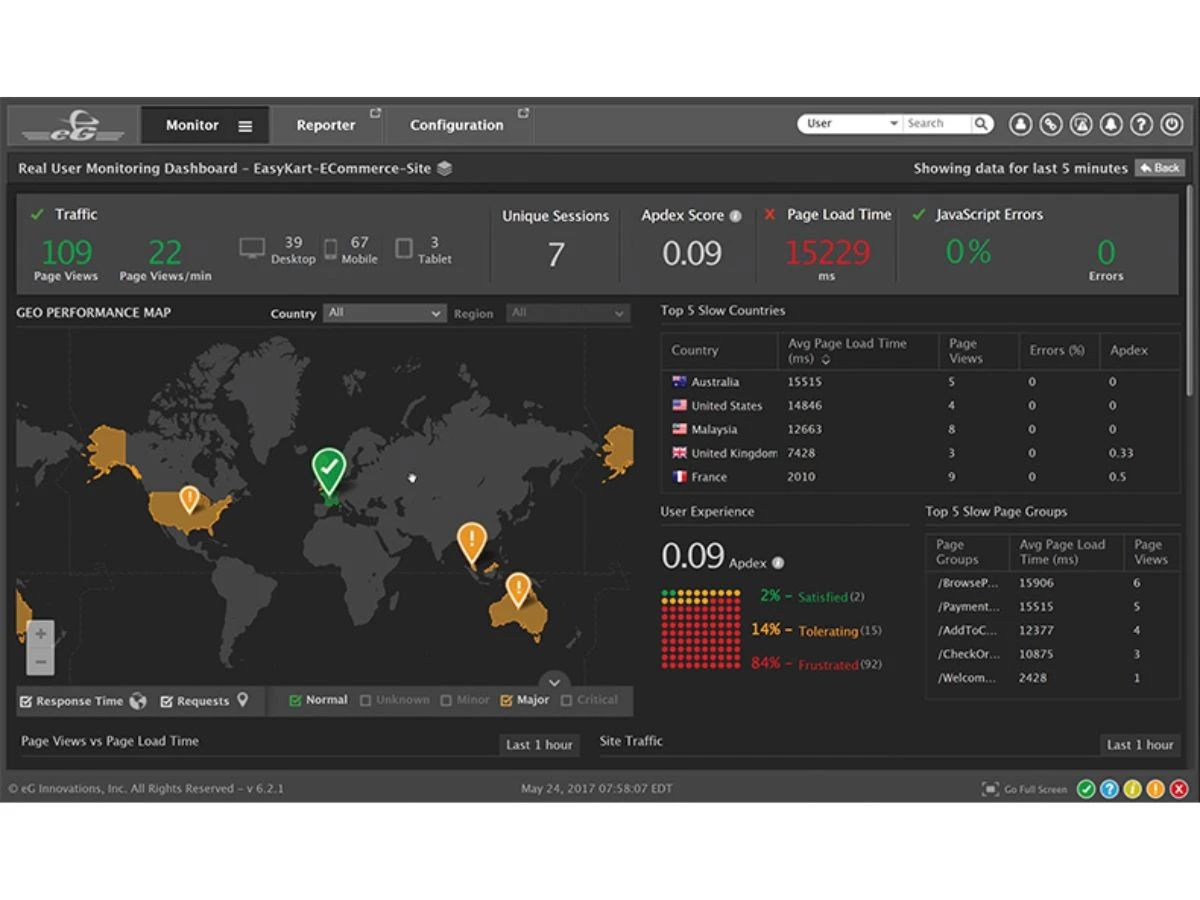
Task: Open Last 1 hour selector for Page Views chart
Action: click(x=539, y=745)
